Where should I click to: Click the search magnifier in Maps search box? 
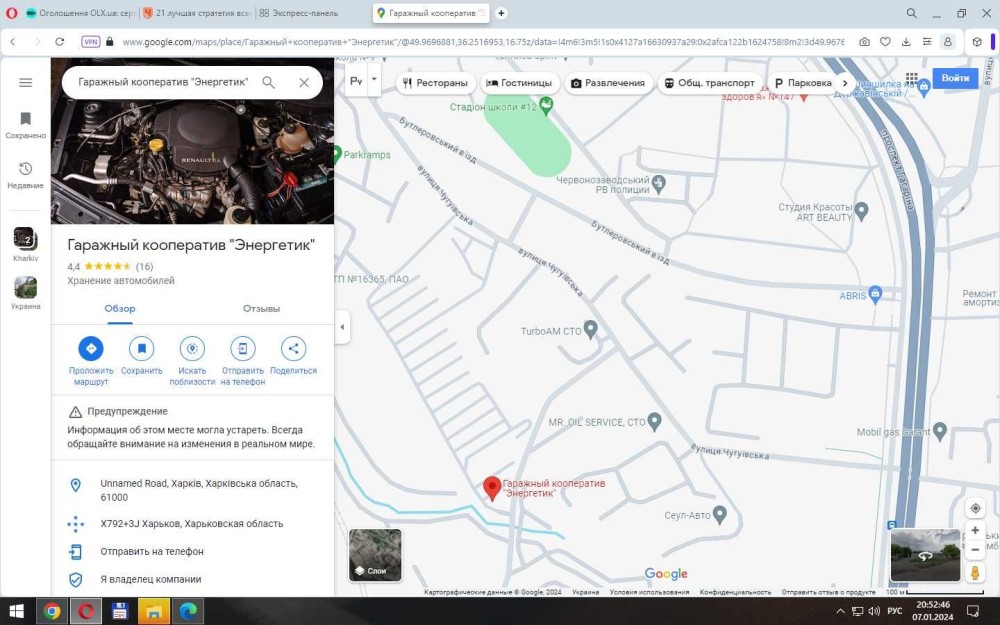[268, 83]
